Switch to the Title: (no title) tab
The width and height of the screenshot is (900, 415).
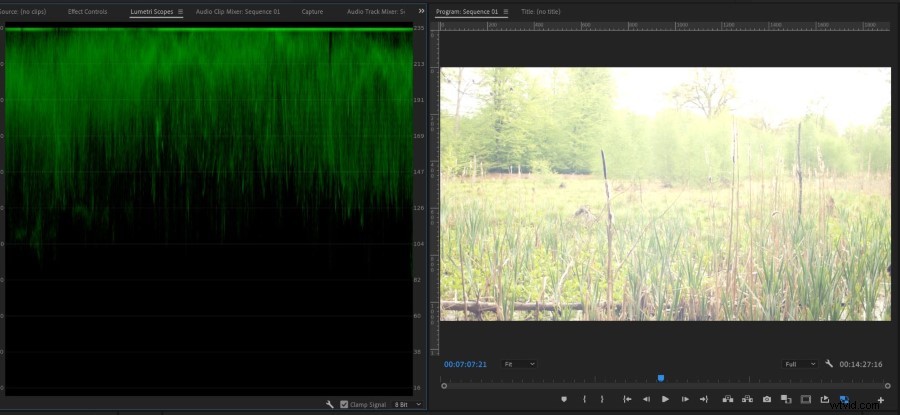(541, 11)
